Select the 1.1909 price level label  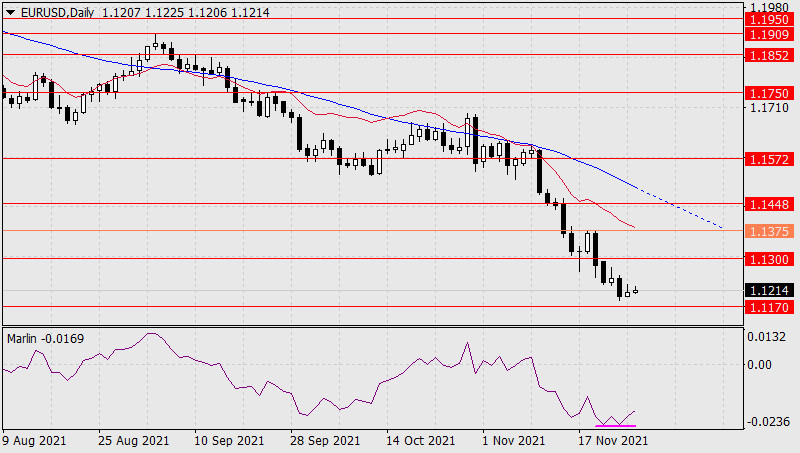point(769,34)
